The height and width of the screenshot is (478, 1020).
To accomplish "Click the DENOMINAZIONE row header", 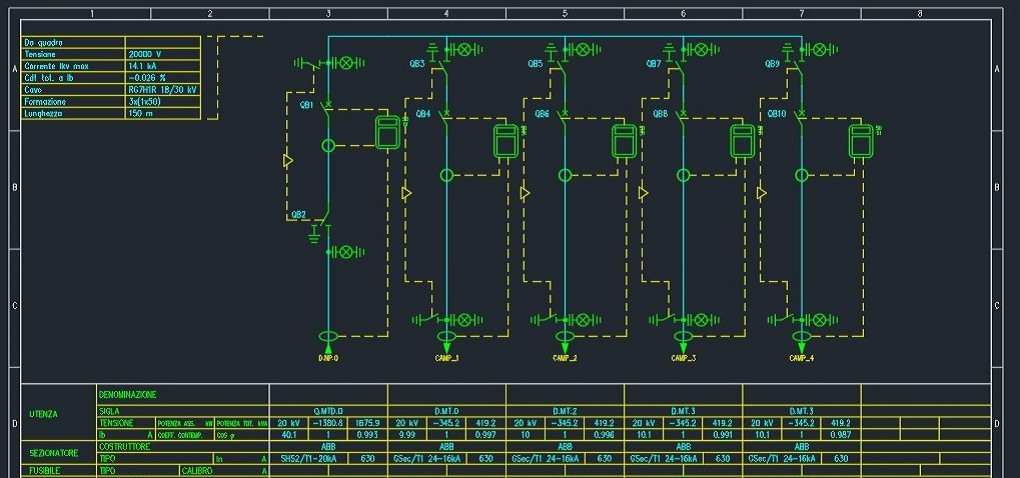I will (x=128, y=394).
